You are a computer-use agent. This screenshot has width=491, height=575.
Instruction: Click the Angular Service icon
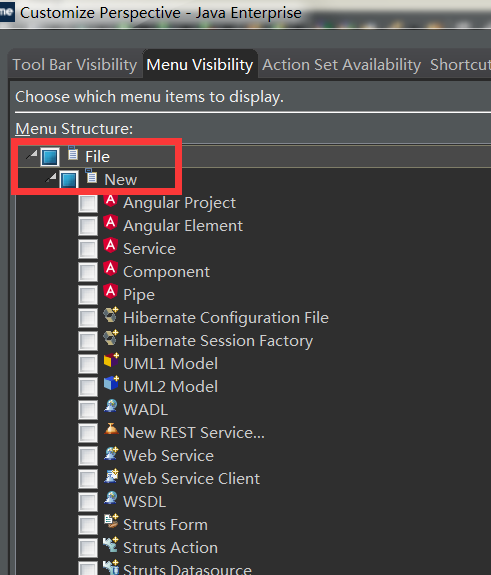coord(111,246)
